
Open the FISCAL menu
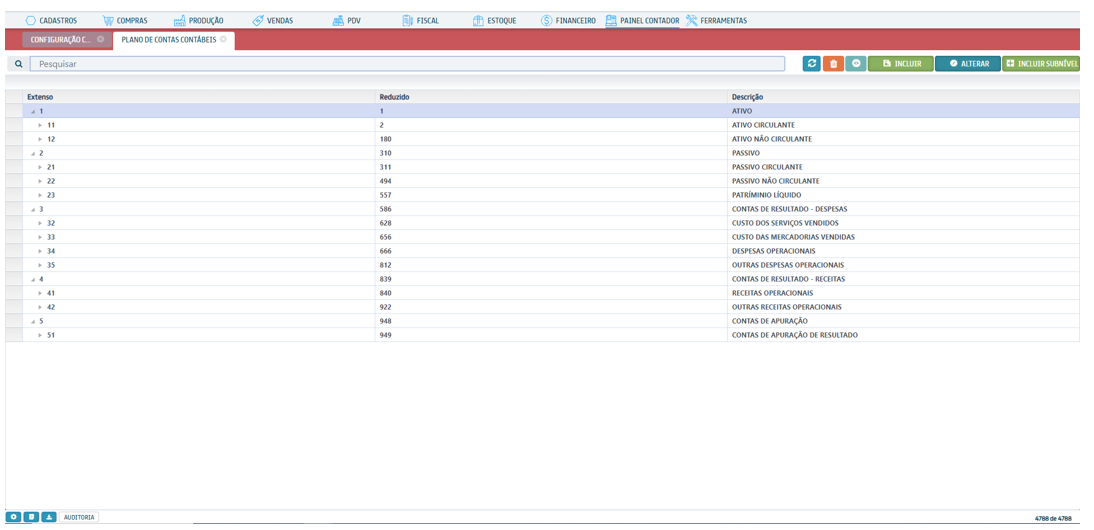[421, 20]
